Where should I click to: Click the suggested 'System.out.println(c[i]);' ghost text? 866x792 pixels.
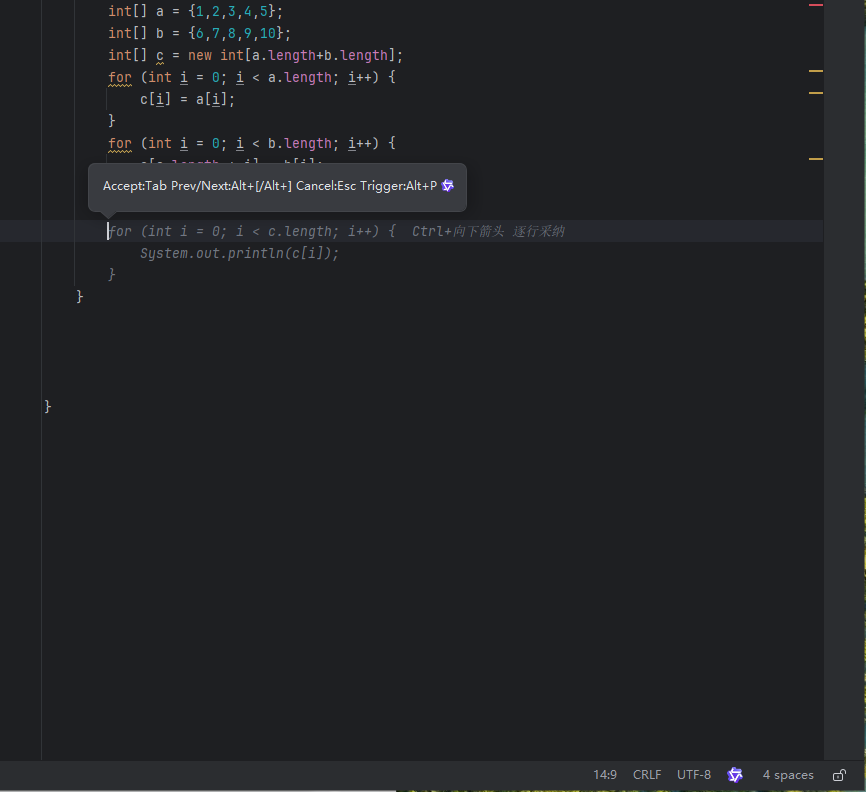[239, 254]
